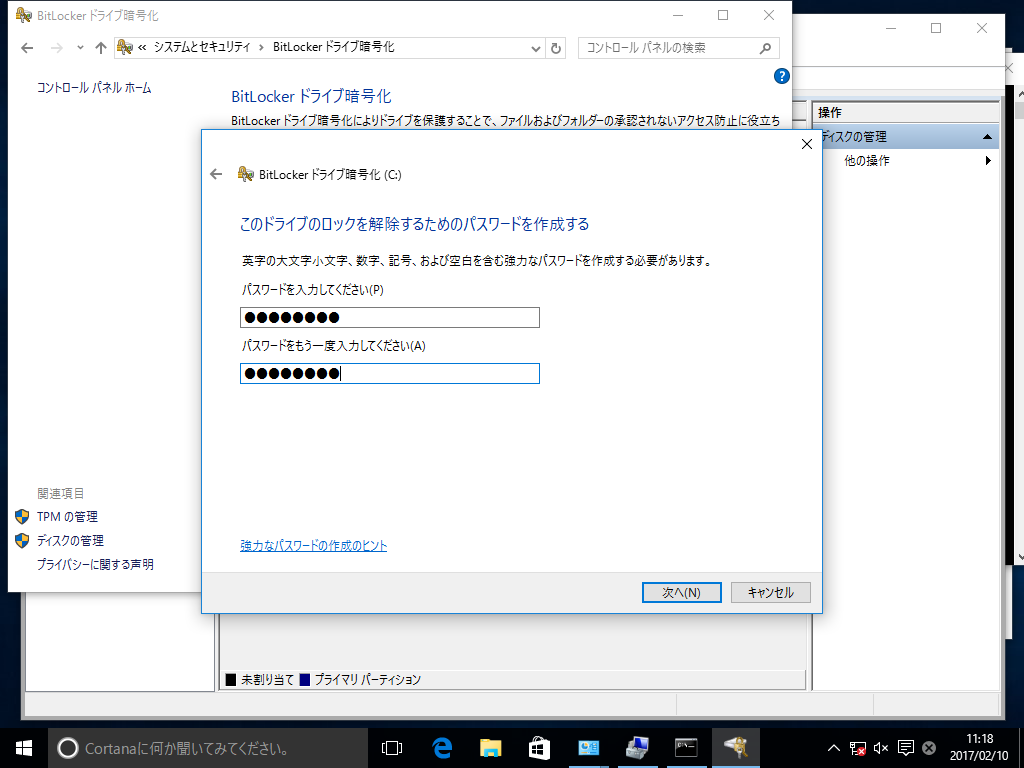Image resolution: width=1024 pixels, height=768 pixels.
Task: Click the 次へ(N) button
Action: pyautogui.click(x=681, y=592)
